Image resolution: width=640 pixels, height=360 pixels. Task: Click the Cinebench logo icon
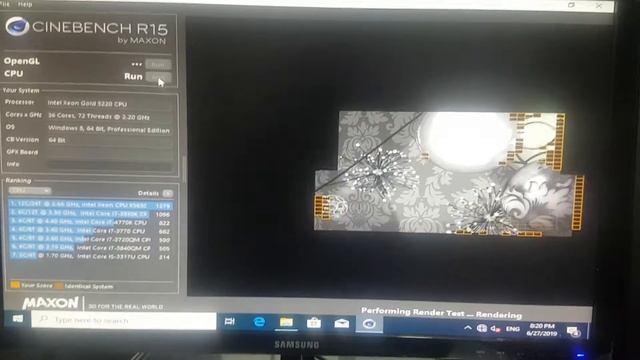(17, 27)
